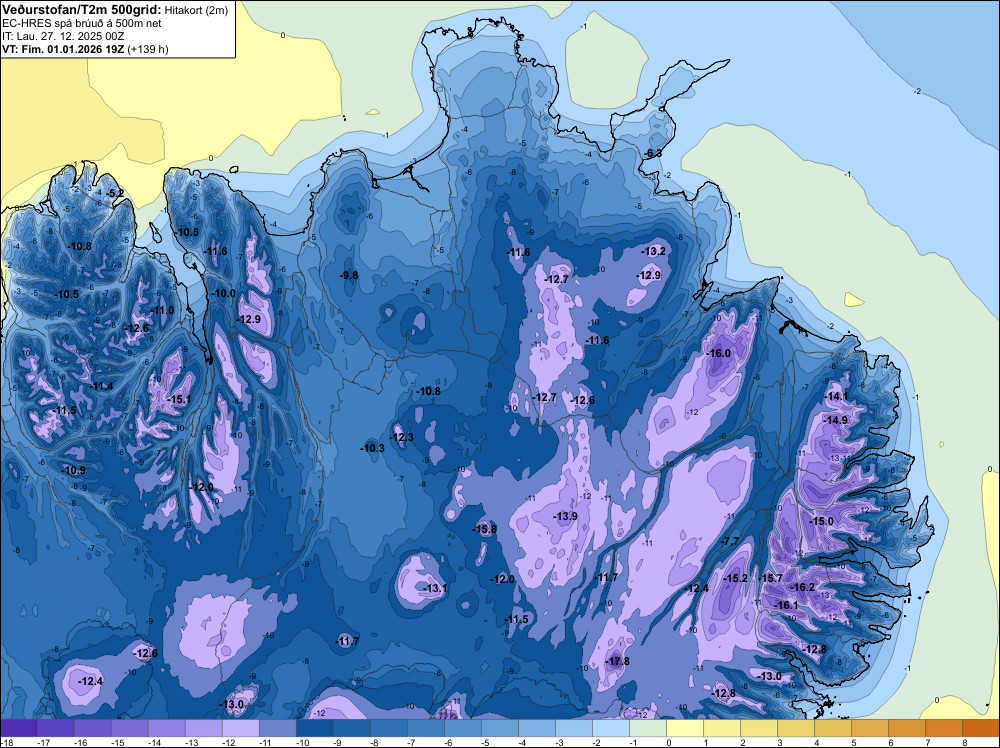The height and width of the screenshot is (748, 1000).
Task: Click the -10.0 temperature value
Action: [223, 293]
